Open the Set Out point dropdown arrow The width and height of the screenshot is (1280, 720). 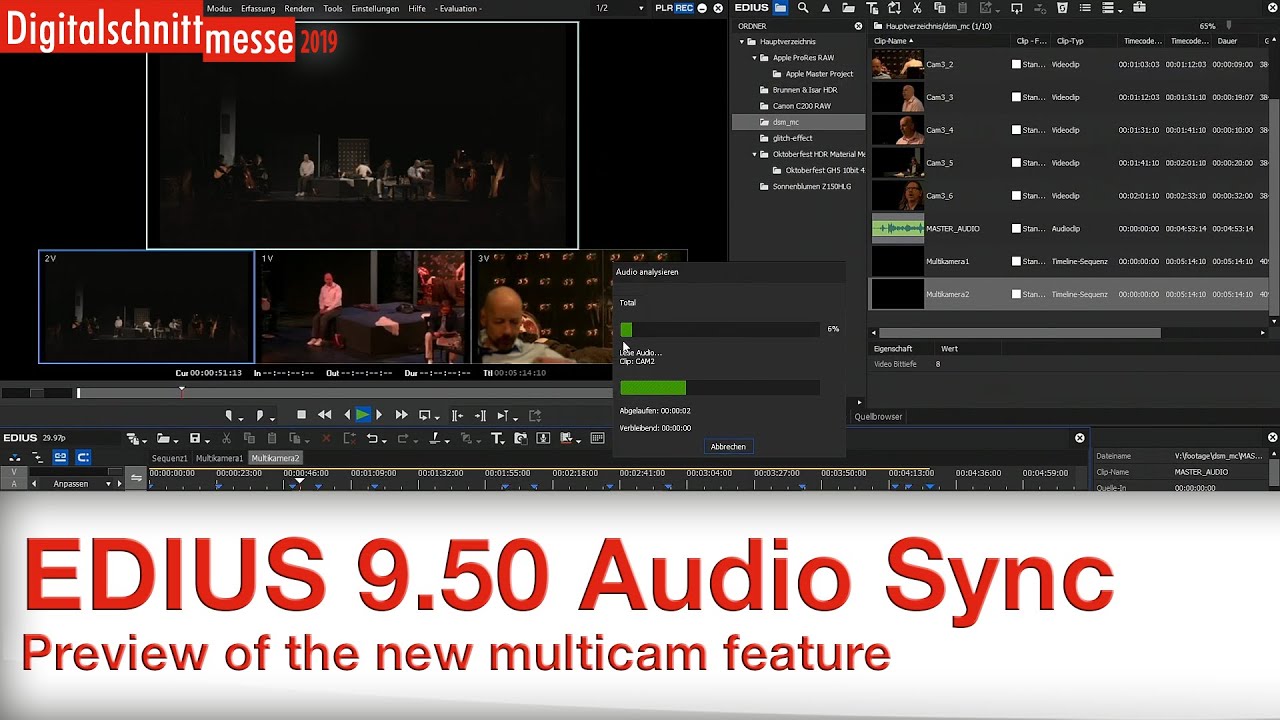tap(272, 418)
